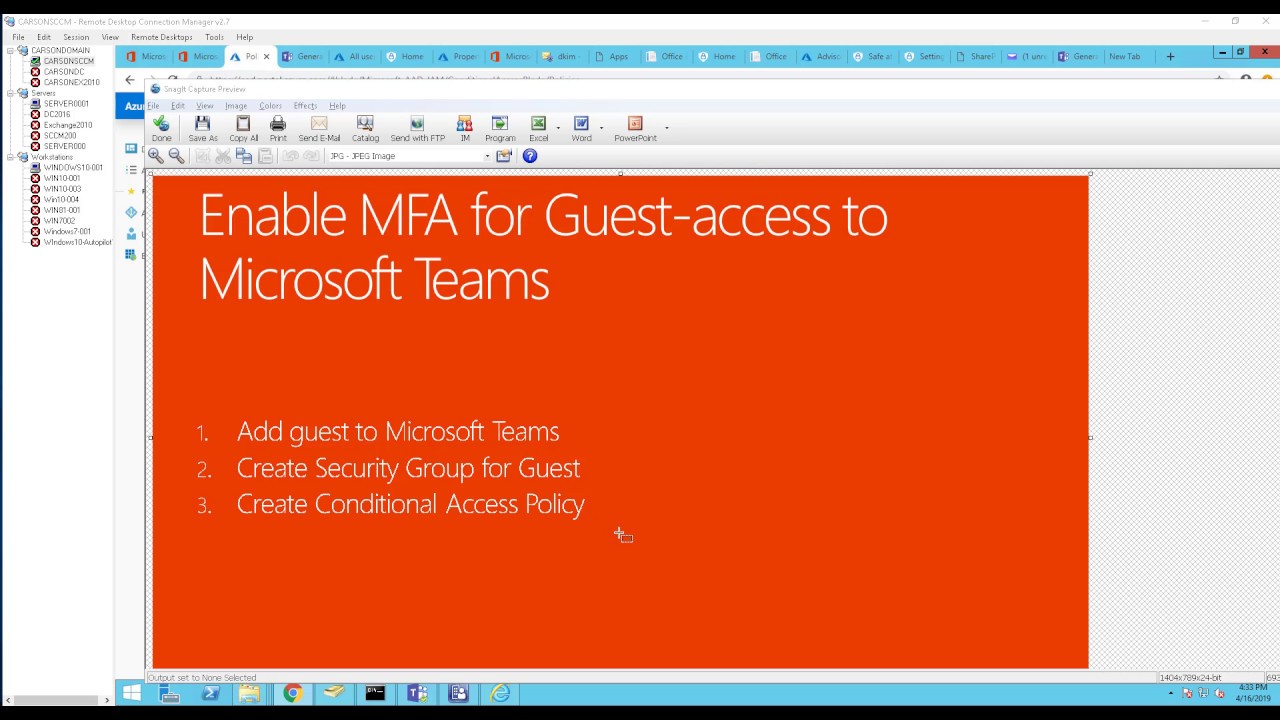Select CARSONSCCM in the server tree
Image resolution: width=1280 pixels, height=720 pixels.
click(68, 61)
